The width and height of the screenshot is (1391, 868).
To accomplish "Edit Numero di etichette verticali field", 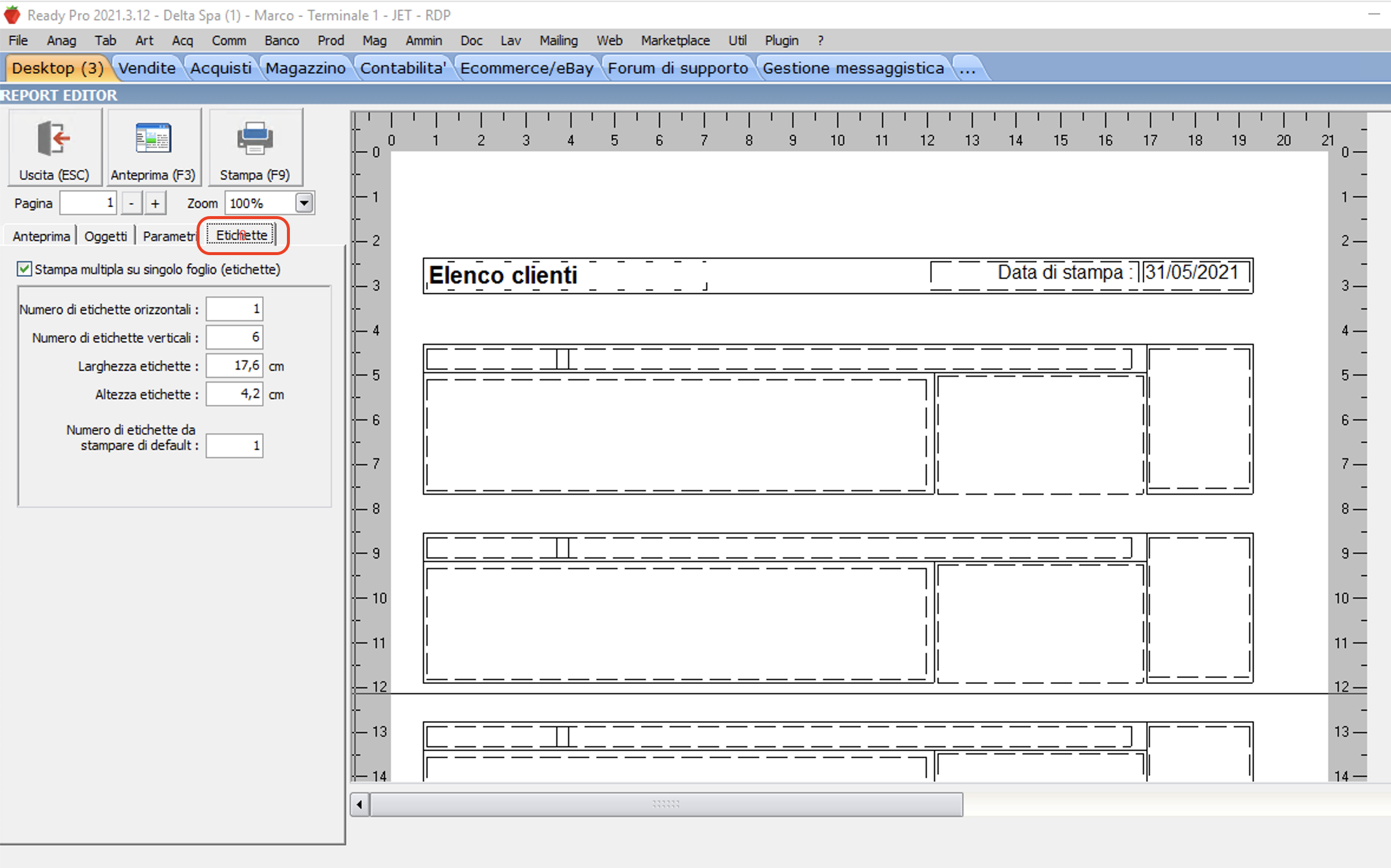I will point(234,337).
